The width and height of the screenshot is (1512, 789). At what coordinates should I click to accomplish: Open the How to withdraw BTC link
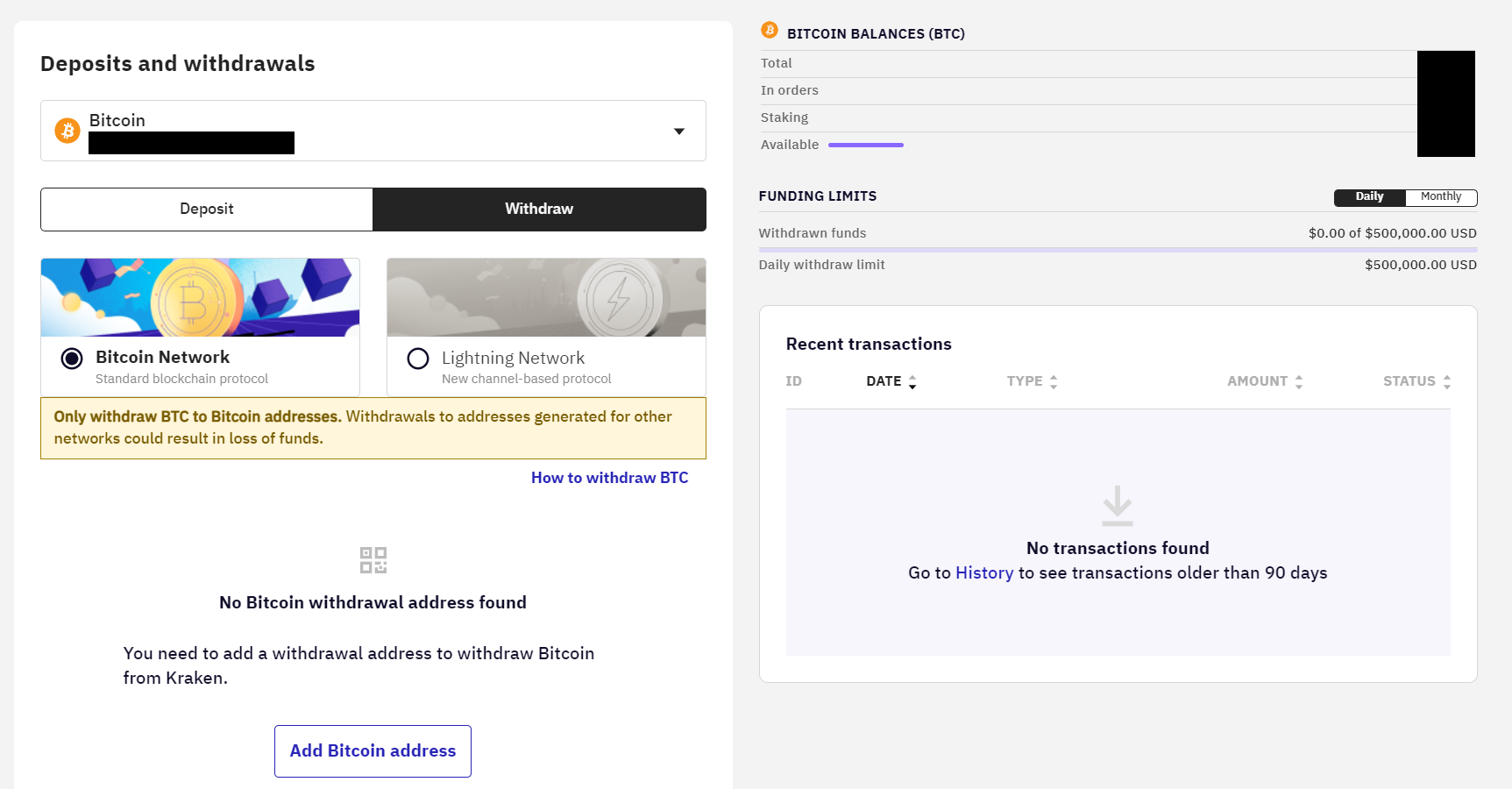pyautogui.click(x=610, y=478)
